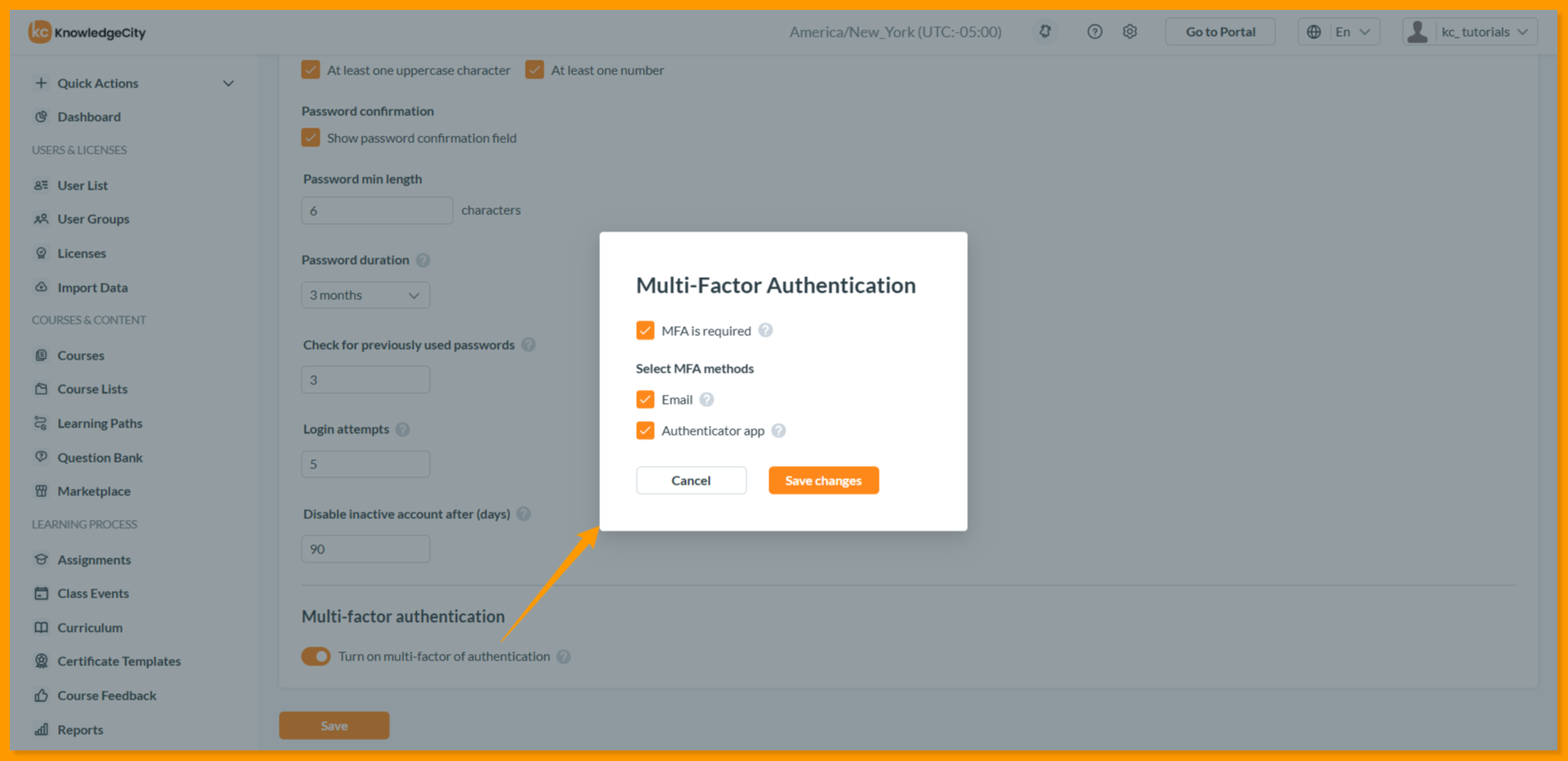Click help icon beside previously used passwords

[528, 345]
